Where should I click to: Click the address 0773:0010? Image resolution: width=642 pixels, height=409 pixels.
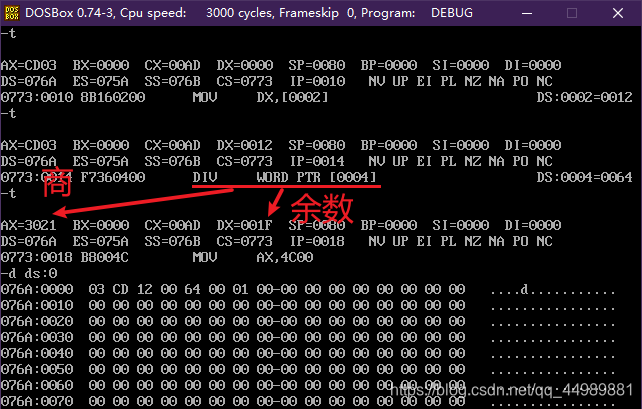click(37, 97)
